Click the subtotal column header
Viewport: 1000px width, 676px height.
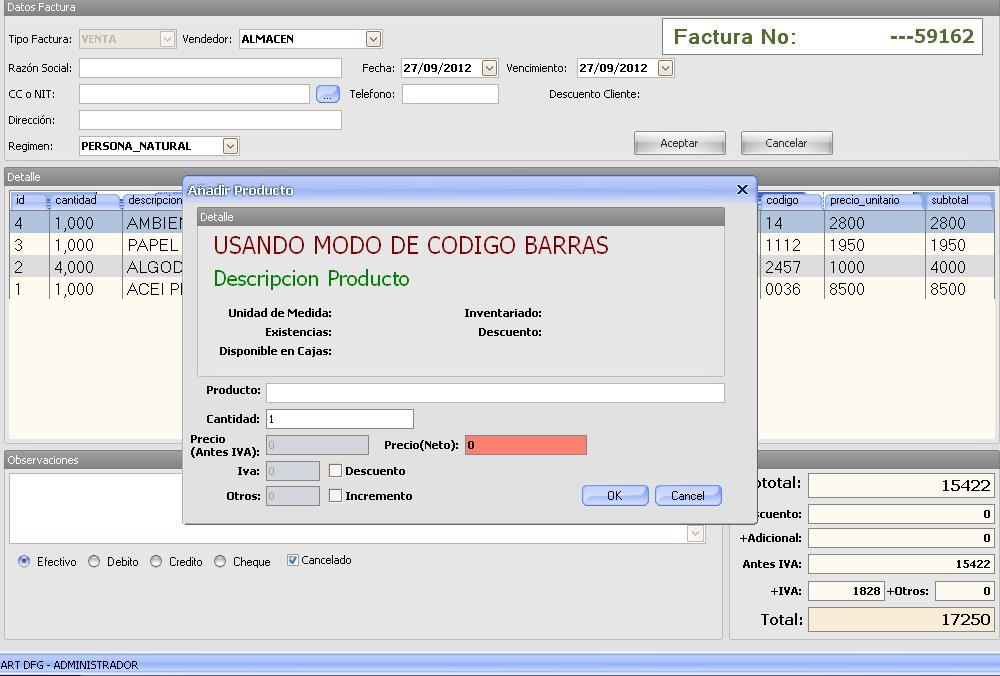pyautogui.click(x=956, y=200)
